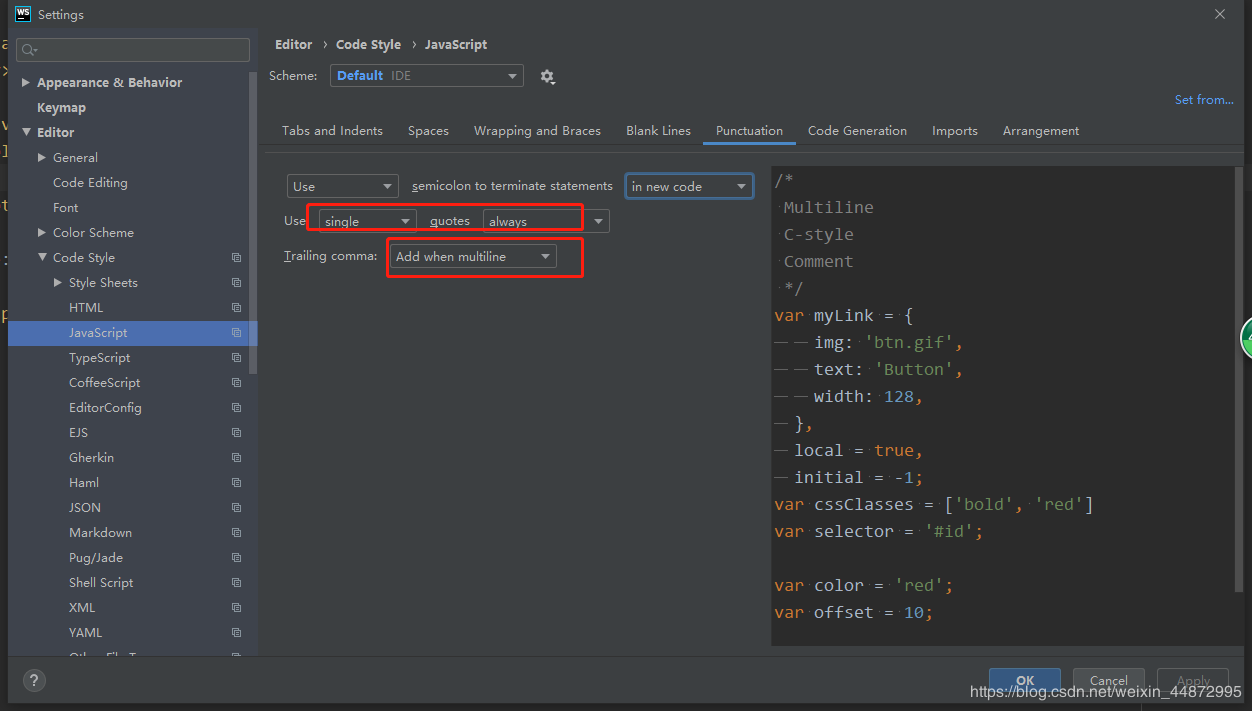Select the Punctuation tab
The width and height of the screenshot is (1252, 711).
tap(749, 131)
